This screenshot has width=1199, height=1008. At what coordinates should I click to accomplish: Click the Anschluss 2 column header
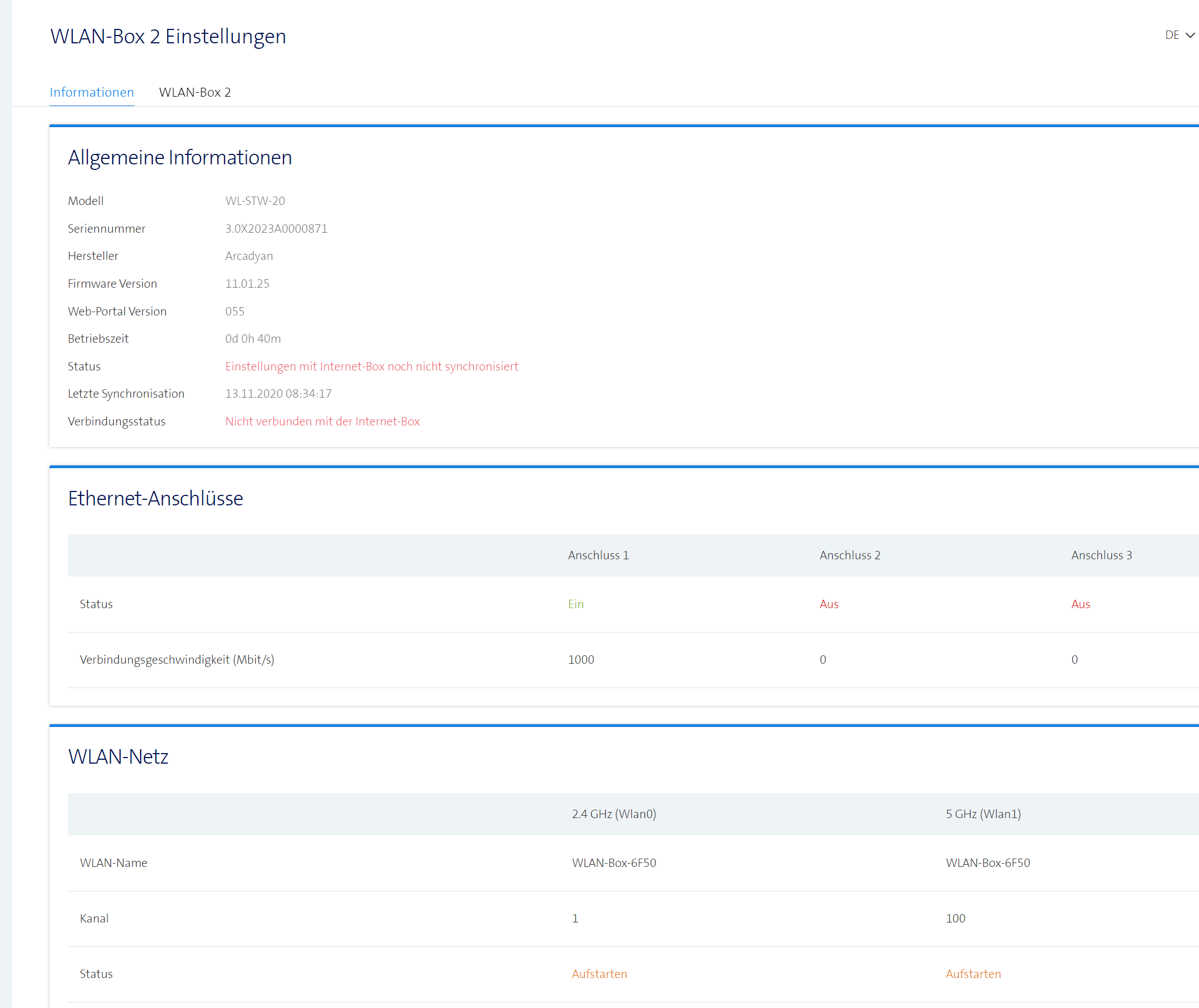point(849,555)
